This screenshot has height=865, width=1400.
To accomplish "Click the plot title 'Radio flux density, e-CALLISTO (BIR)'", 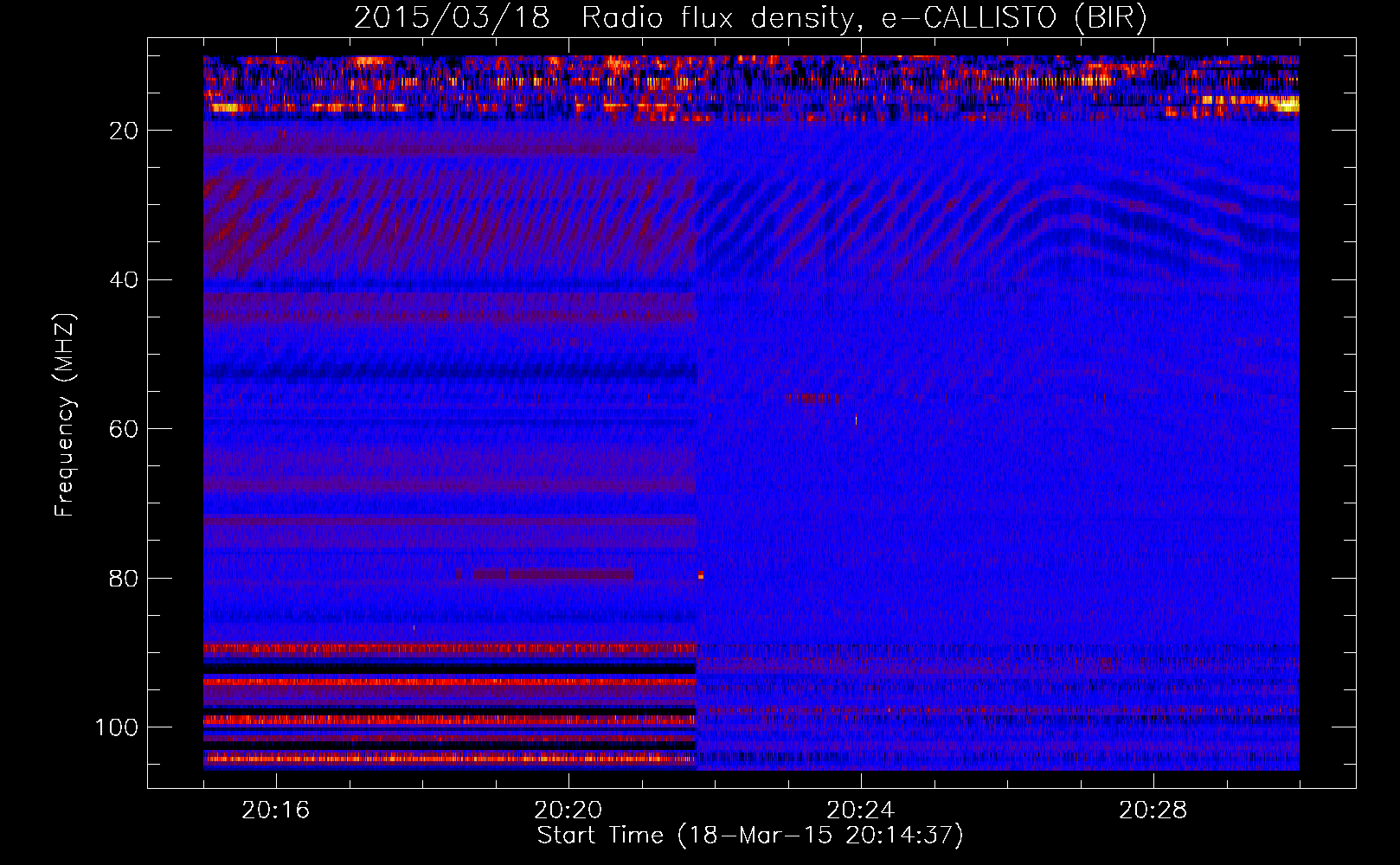I will point(864,17).
